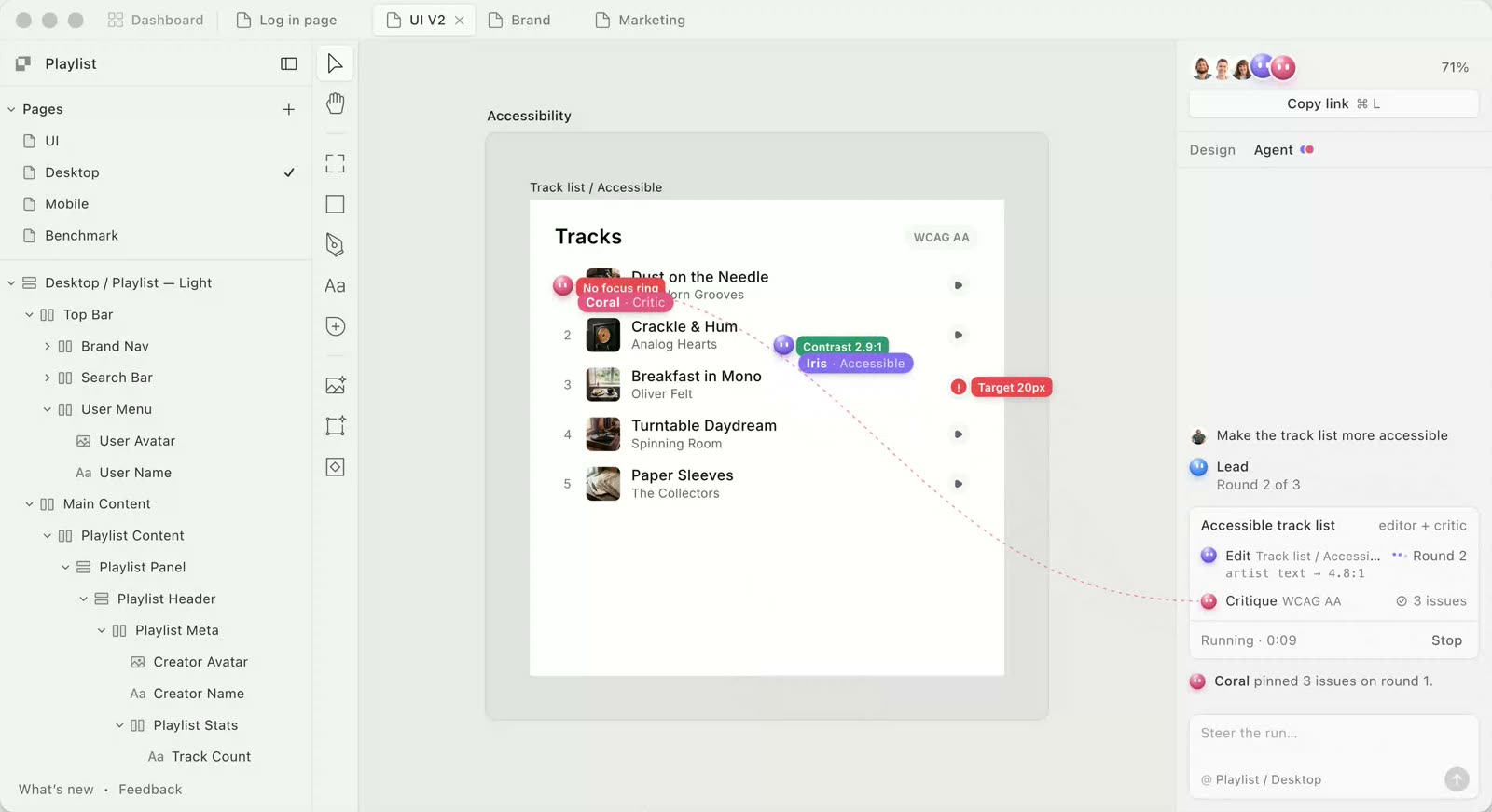Viewport: 1492px width, 812px height.
Task: Expand the Search Bar layer
Action: (47, 378)
